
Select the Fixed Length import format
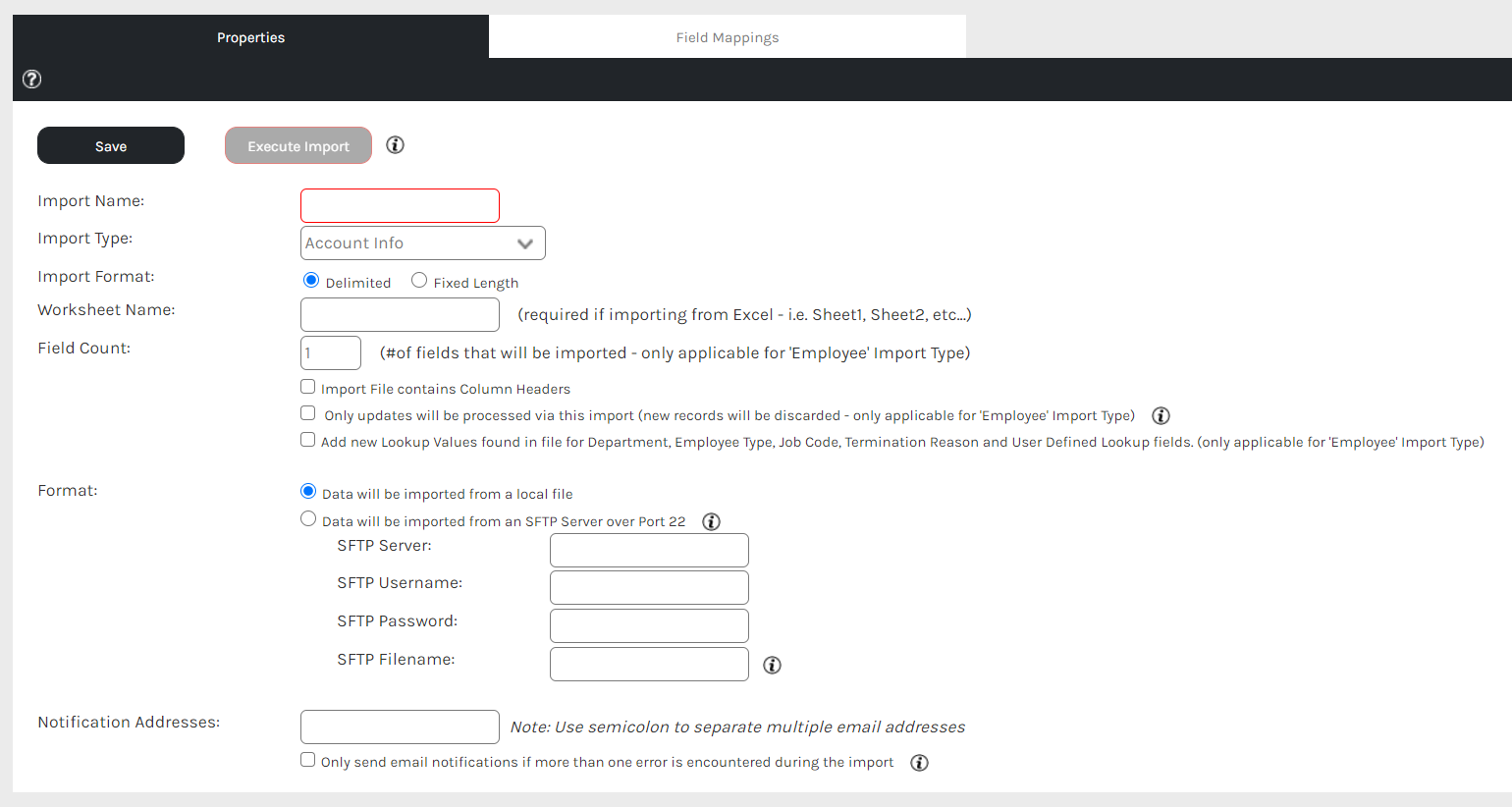[419, 281]
